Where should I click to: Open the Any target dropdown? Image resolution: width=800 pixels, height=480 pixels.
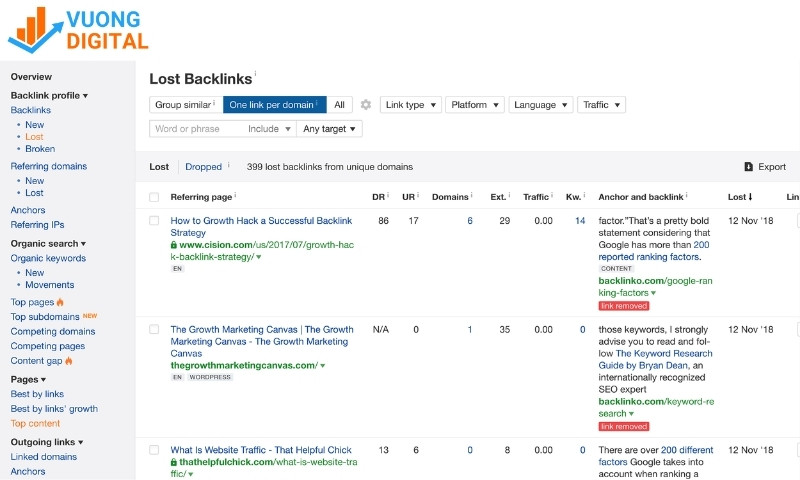tap(330, 129)
